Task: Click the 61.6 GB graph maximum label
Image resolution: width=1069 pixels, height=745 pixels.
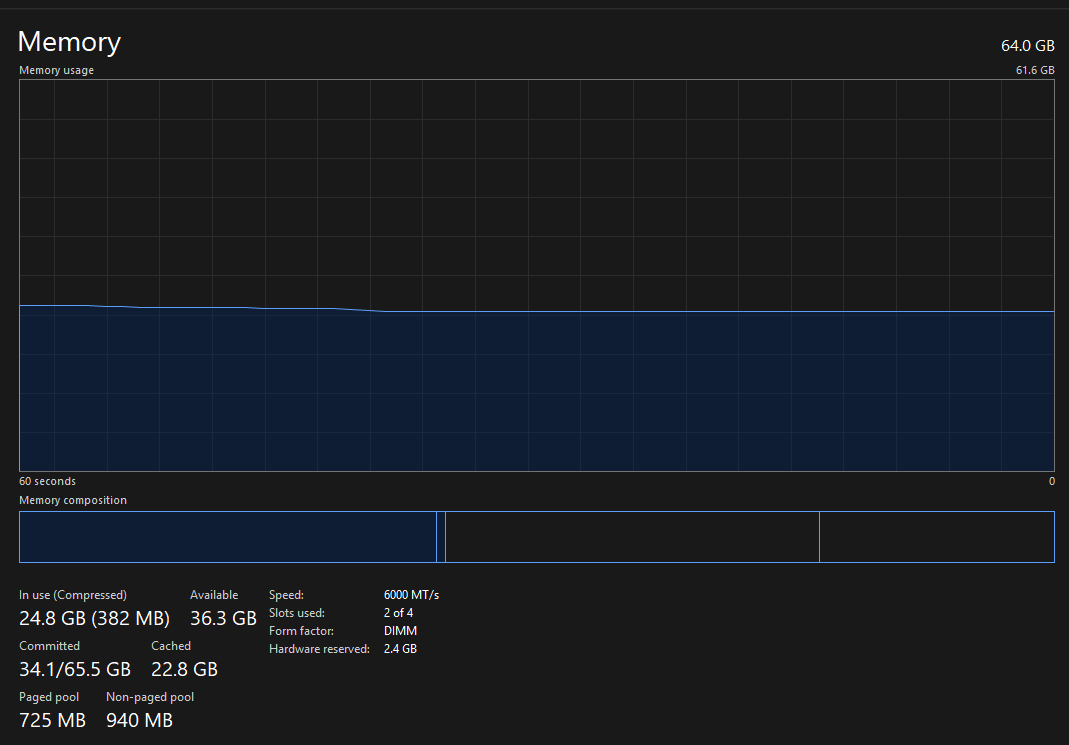Action: point(1035,70)
